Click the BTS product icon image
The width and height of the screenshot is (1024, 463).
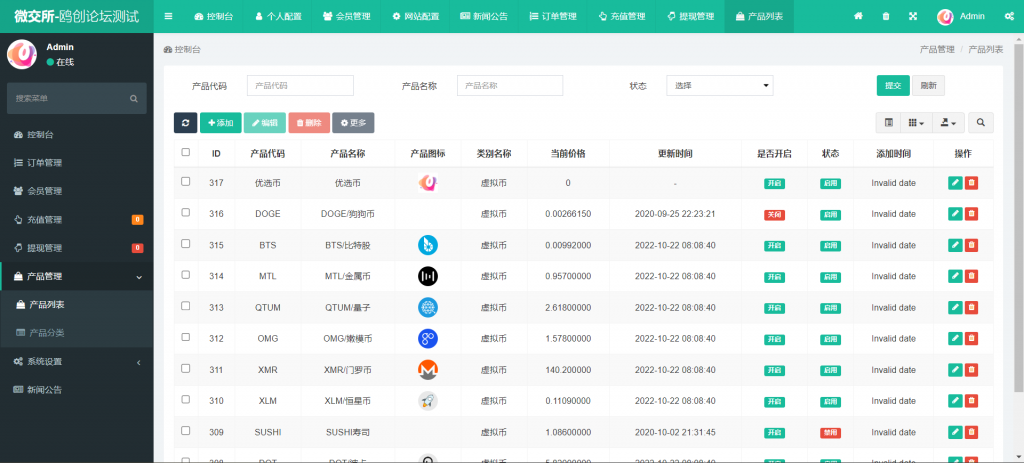point(428,245)
